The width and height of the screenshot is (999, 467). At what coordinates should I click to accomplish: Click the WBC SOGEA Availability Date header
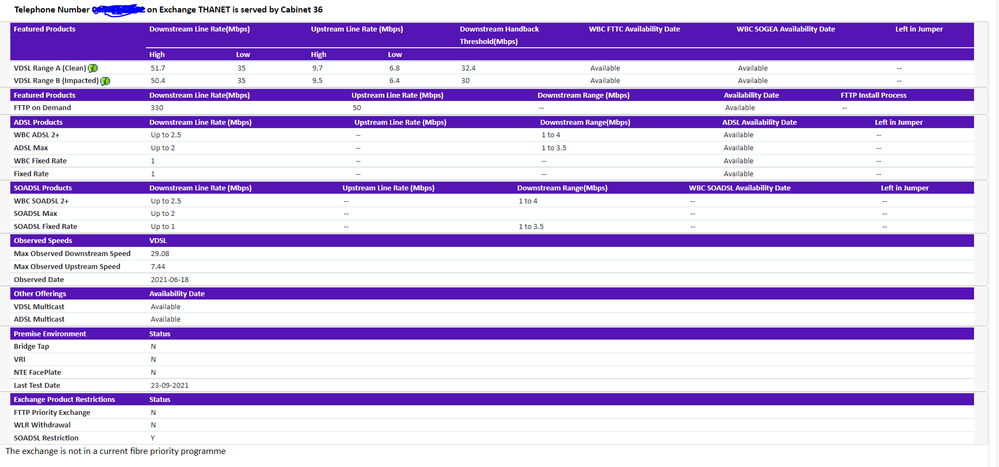[x=785, y=29]
